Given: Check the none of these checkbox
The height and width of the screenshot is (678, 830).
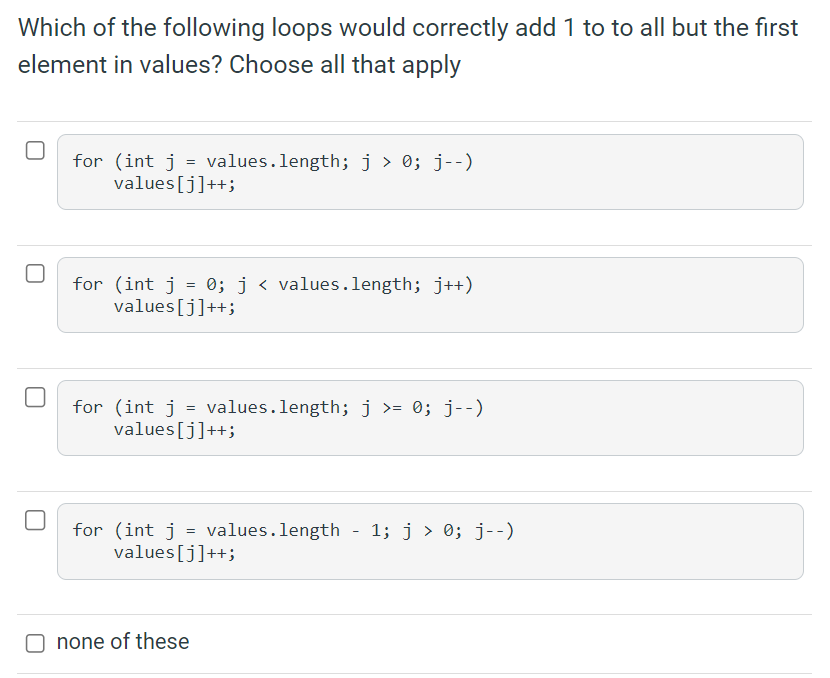Looking at the screenshot, I should click(x=35, y=643).
